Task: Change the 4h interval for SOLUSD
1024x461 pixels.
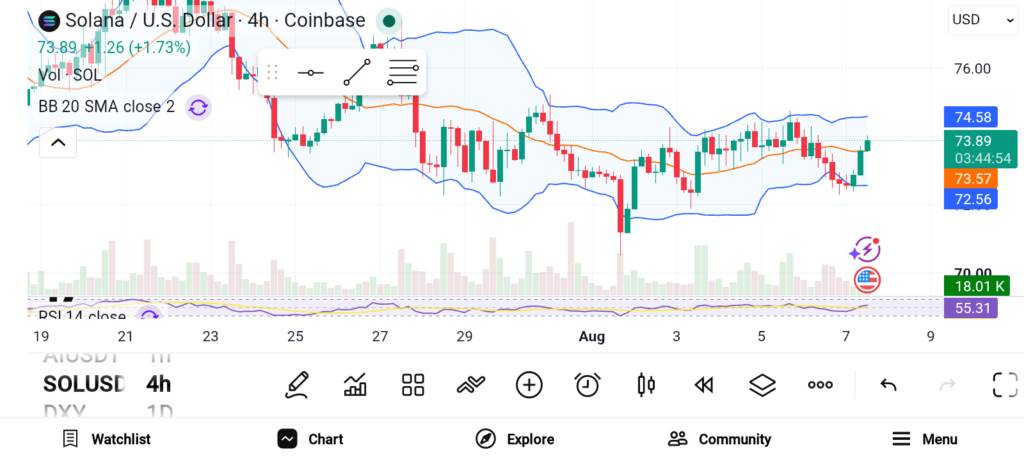Action: (x=159, y=384)
